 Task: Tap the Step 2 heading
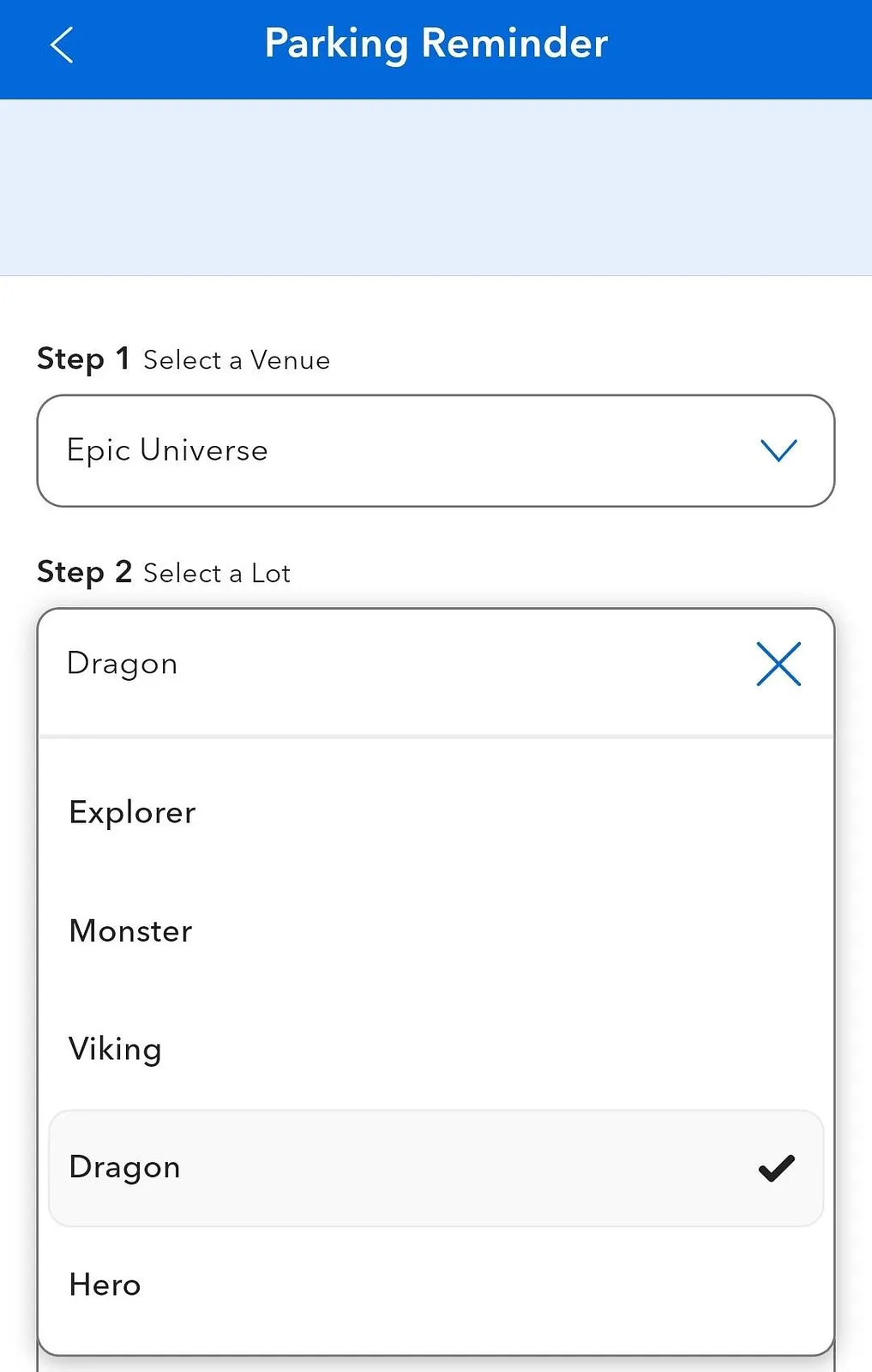click(x=84, y=572)
